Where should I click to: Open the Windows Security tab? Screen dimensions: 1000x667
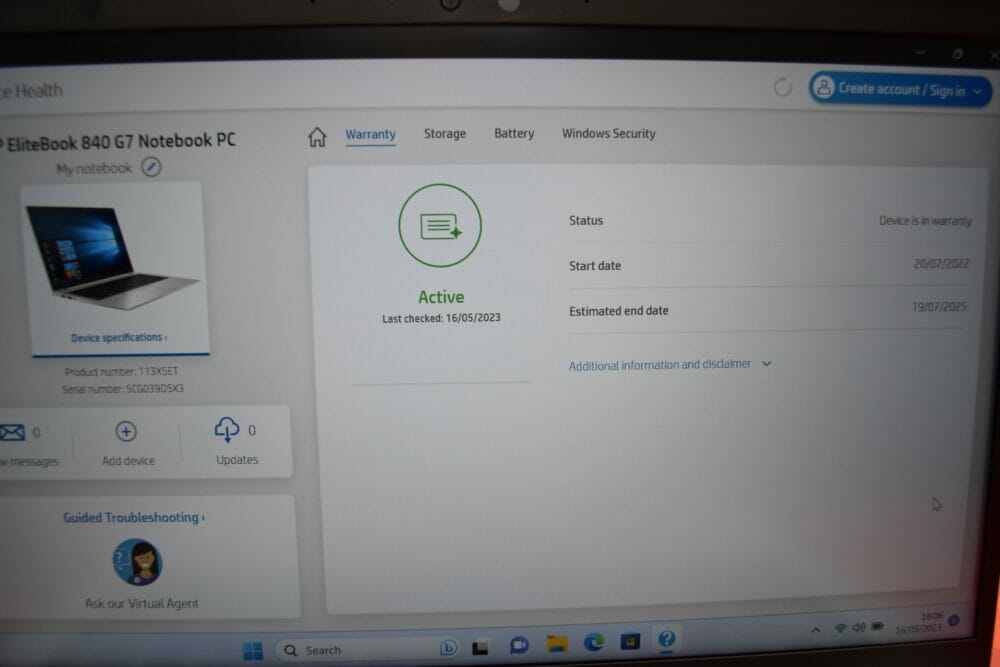pos(608,133)
